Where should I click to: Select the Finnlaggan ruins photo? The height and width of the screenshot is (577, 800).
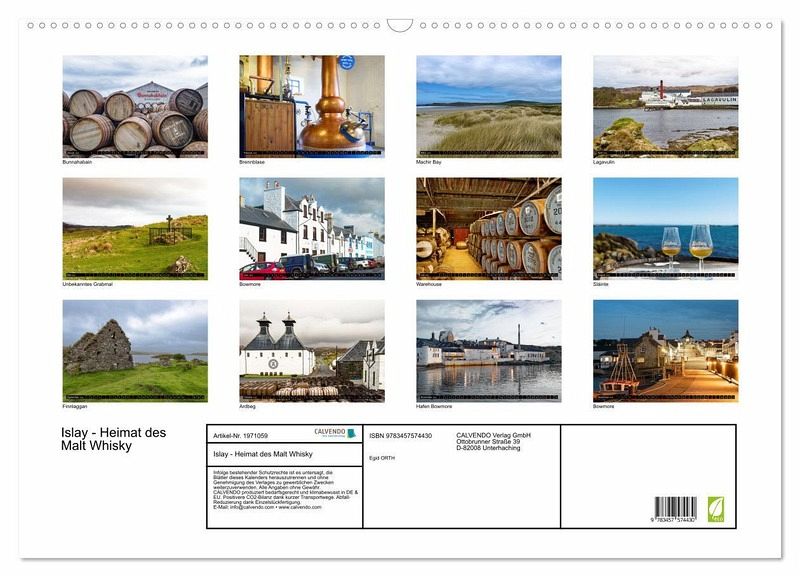coord(135,351)
